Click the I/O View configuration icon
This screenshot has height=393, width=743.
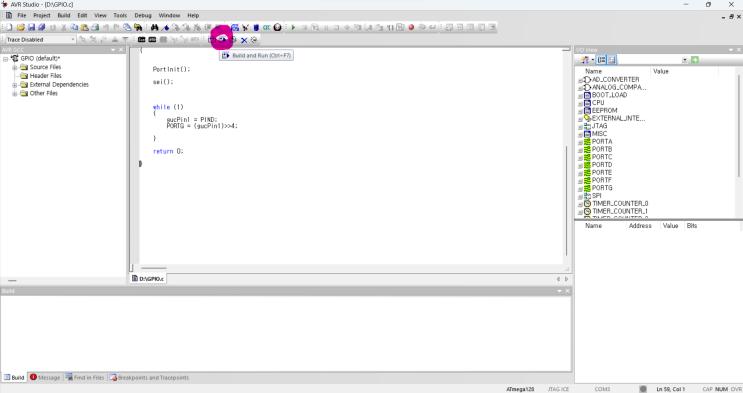tap(584, 60)
